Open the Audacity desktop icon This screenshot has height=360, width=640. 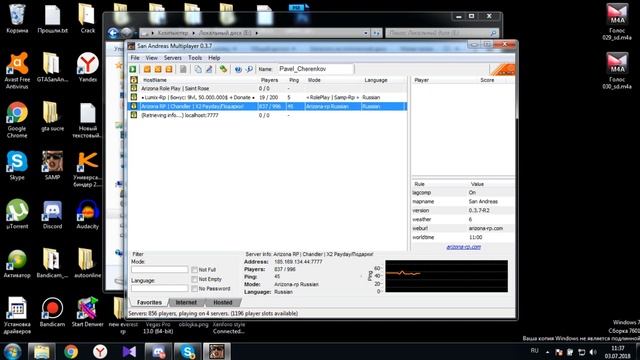tap(88, 214)
